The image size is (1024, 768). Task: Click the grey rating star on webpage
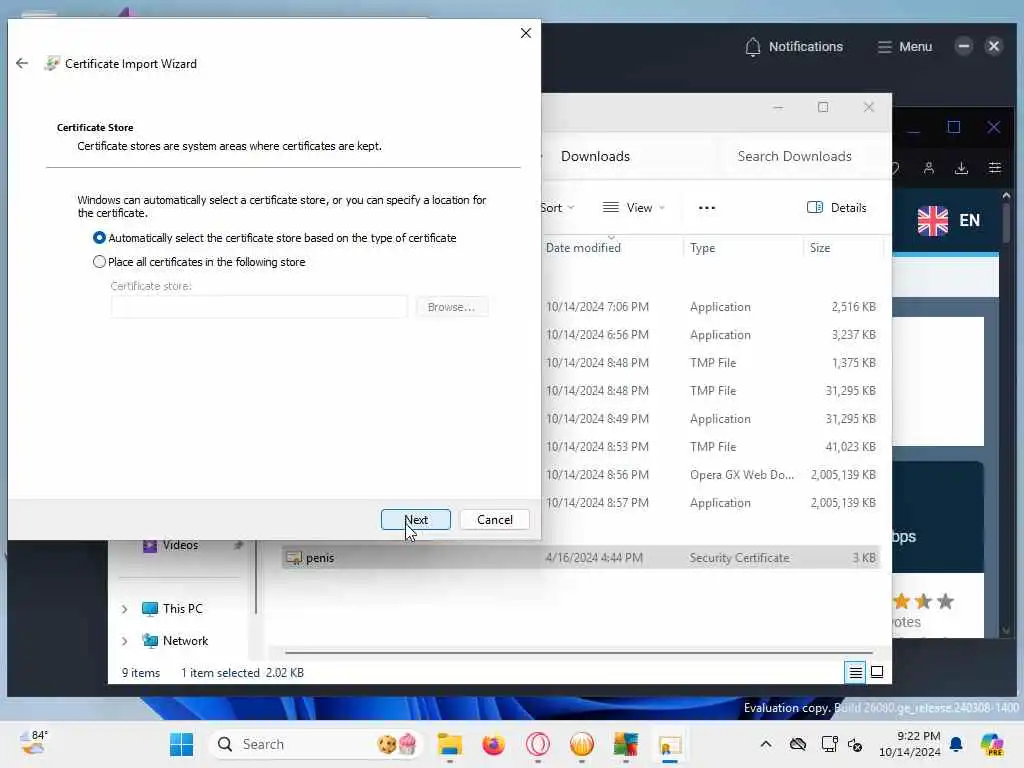tap(945, 601)
